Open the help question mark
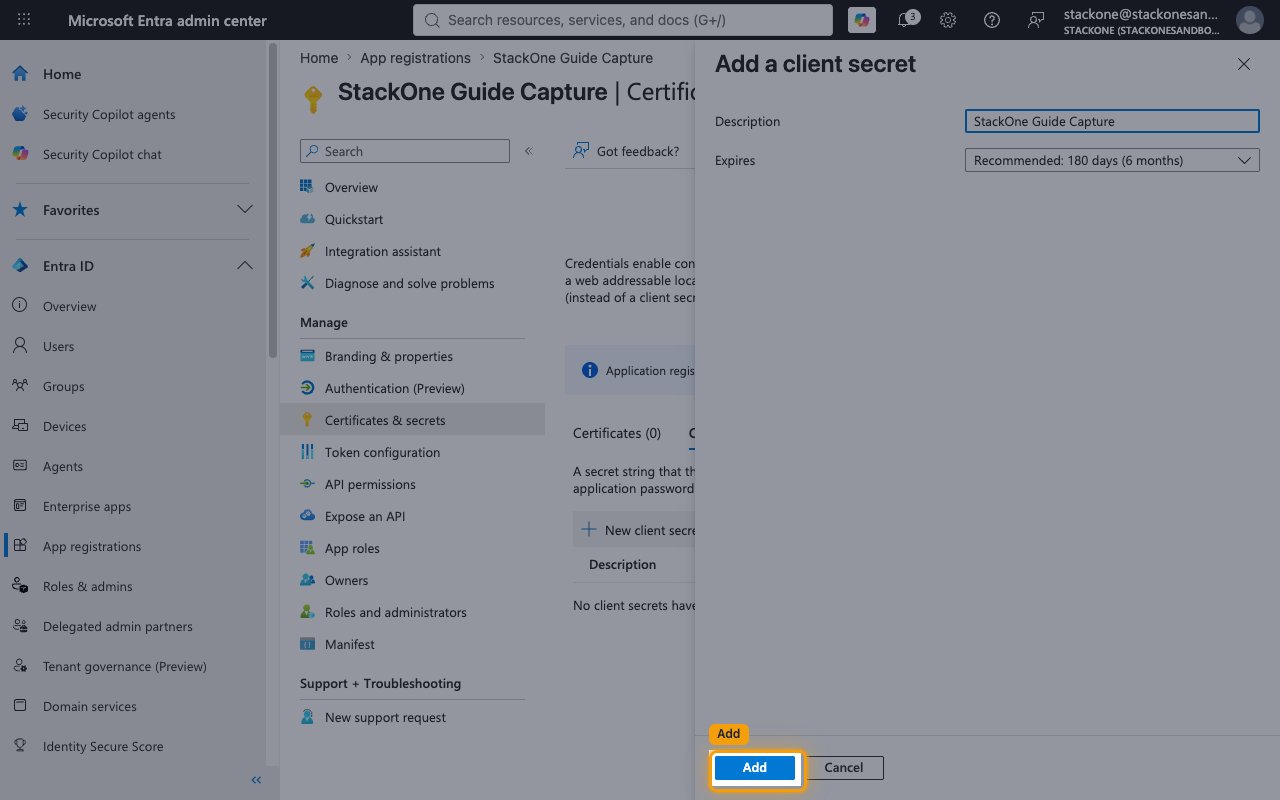This screenshot has height=800, width=1280. click(x=992, y=20)
